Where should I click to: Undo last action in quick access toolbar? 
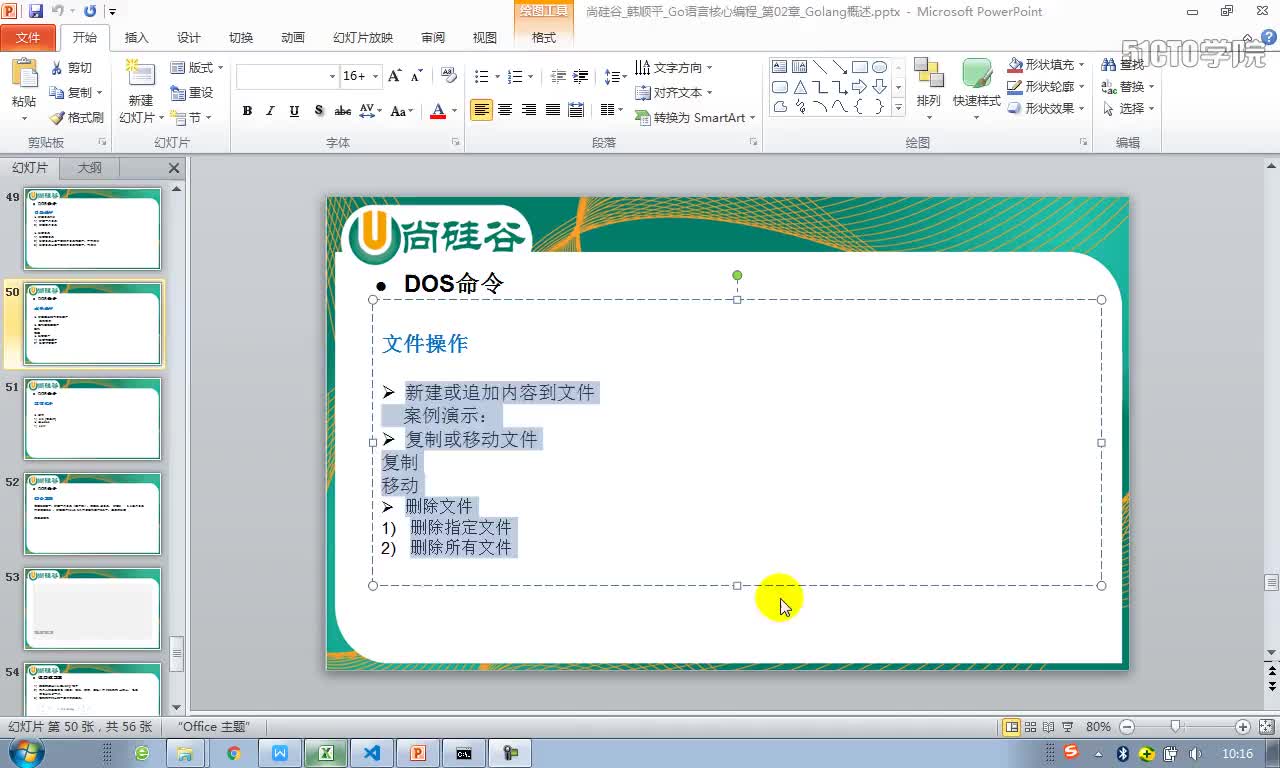coord(59,11)
